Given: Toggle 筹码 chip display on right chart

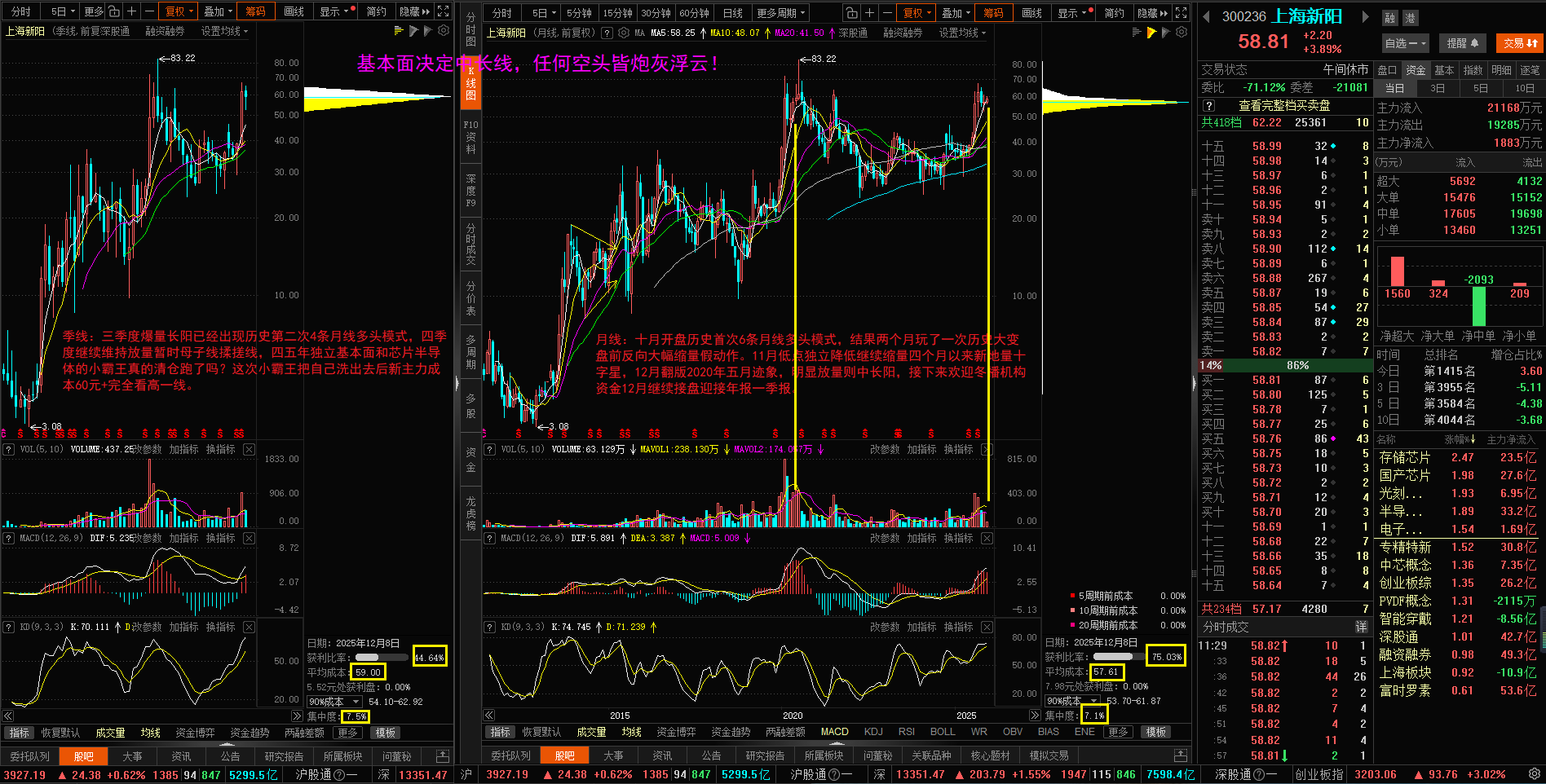Looking at the screenshot, I should (994, 12).
